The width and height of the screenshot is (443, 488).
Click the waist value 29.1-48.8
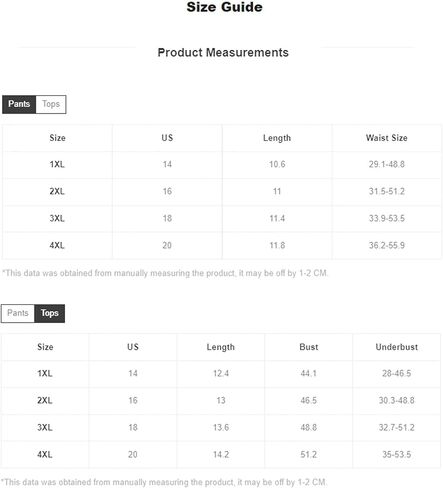click(387, 164)
